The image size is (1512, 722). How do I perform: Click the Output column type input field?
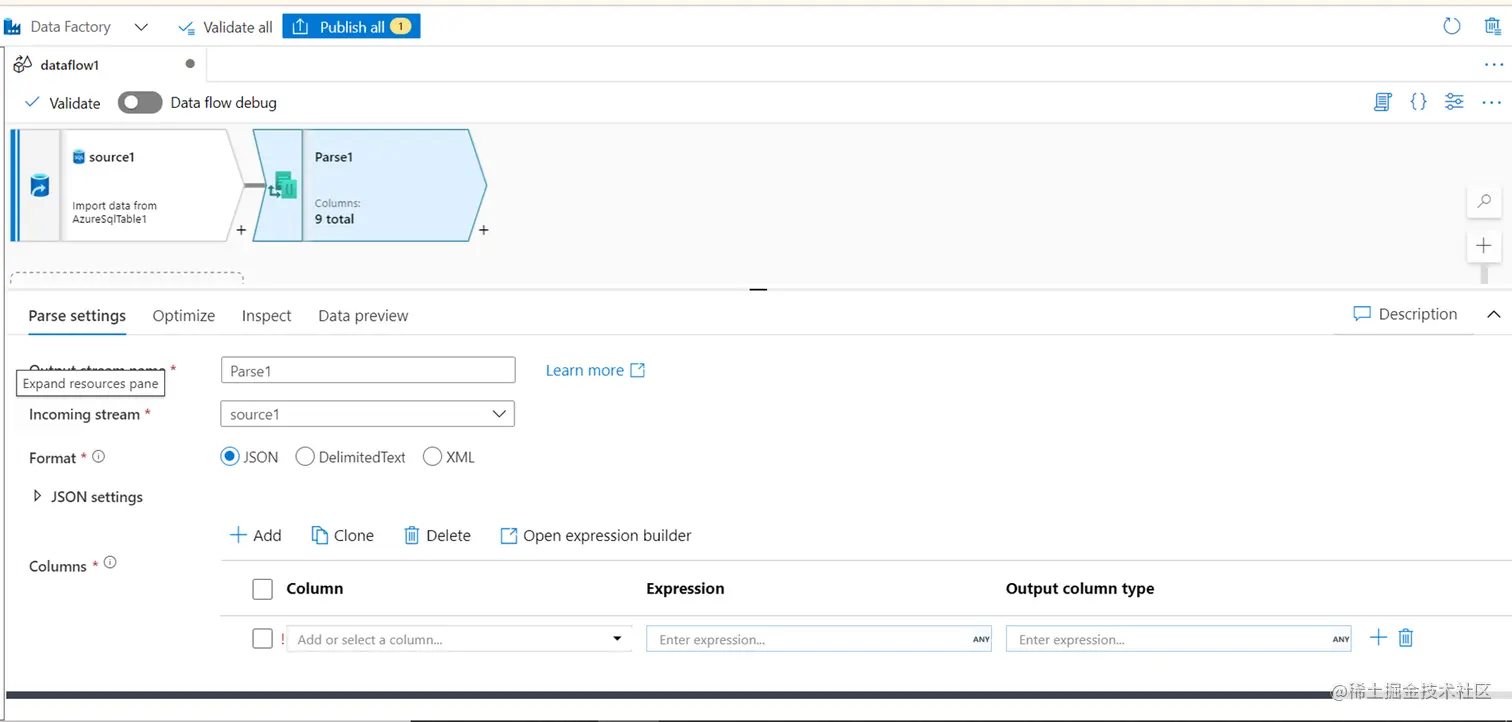click(1178, 639)
